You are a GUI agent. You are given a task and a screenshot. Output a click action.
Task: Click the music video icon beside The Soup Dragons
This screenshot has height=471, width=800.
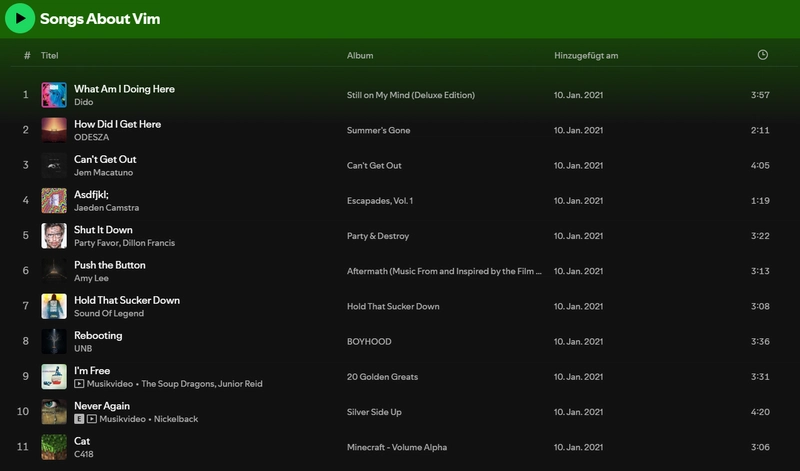pyautogui.click(x=80, y=384)
